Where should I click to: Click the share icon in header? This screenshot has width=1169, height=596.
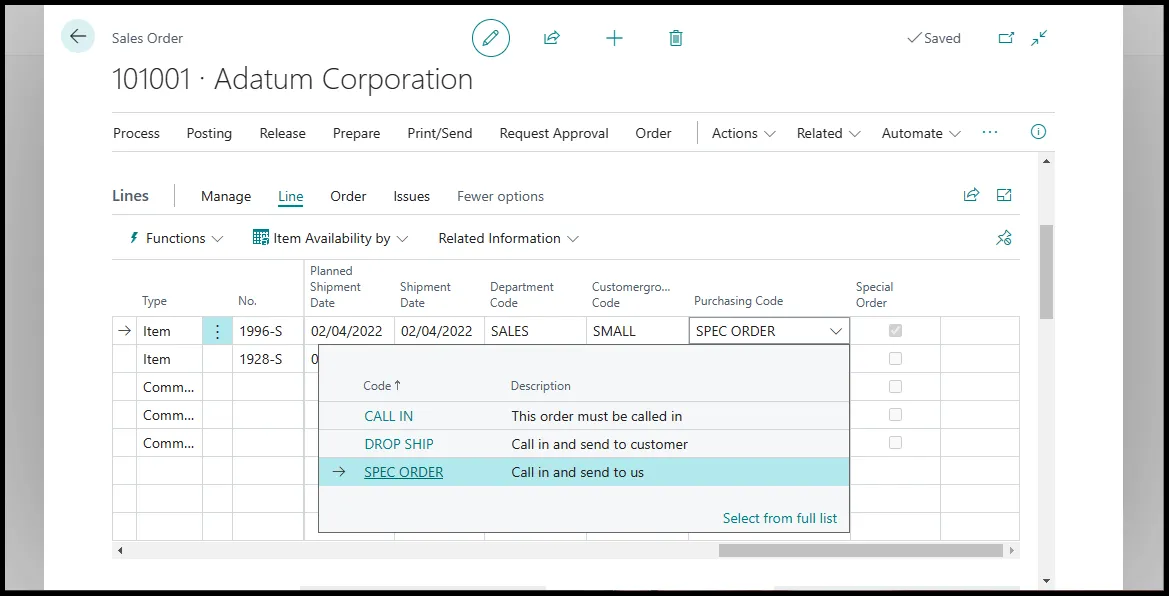(552, 38)
